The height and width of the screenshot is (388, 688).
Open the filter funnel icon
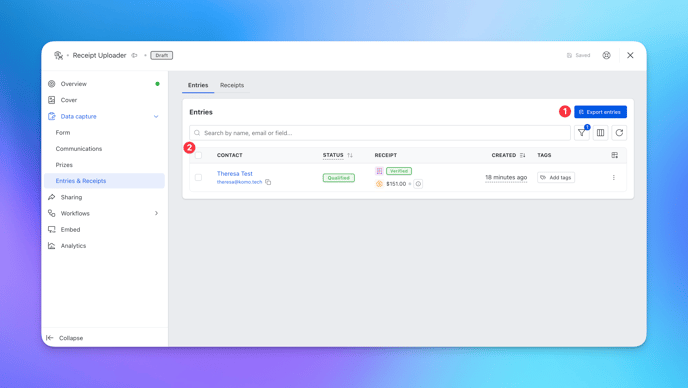582,133
